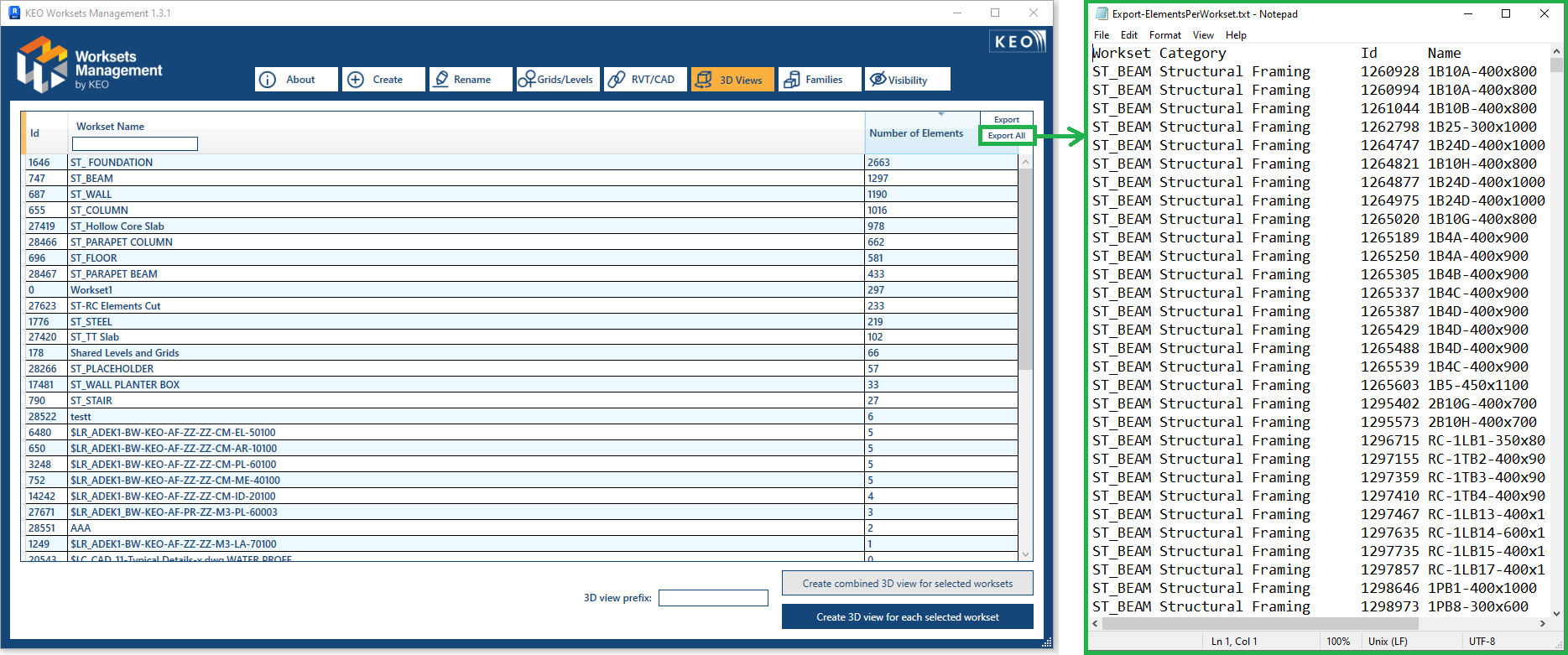The height and width of the screenshot is (655, 1568).
Task: Create combined 3D view for selected worksets
Action: tap(907, 584)
